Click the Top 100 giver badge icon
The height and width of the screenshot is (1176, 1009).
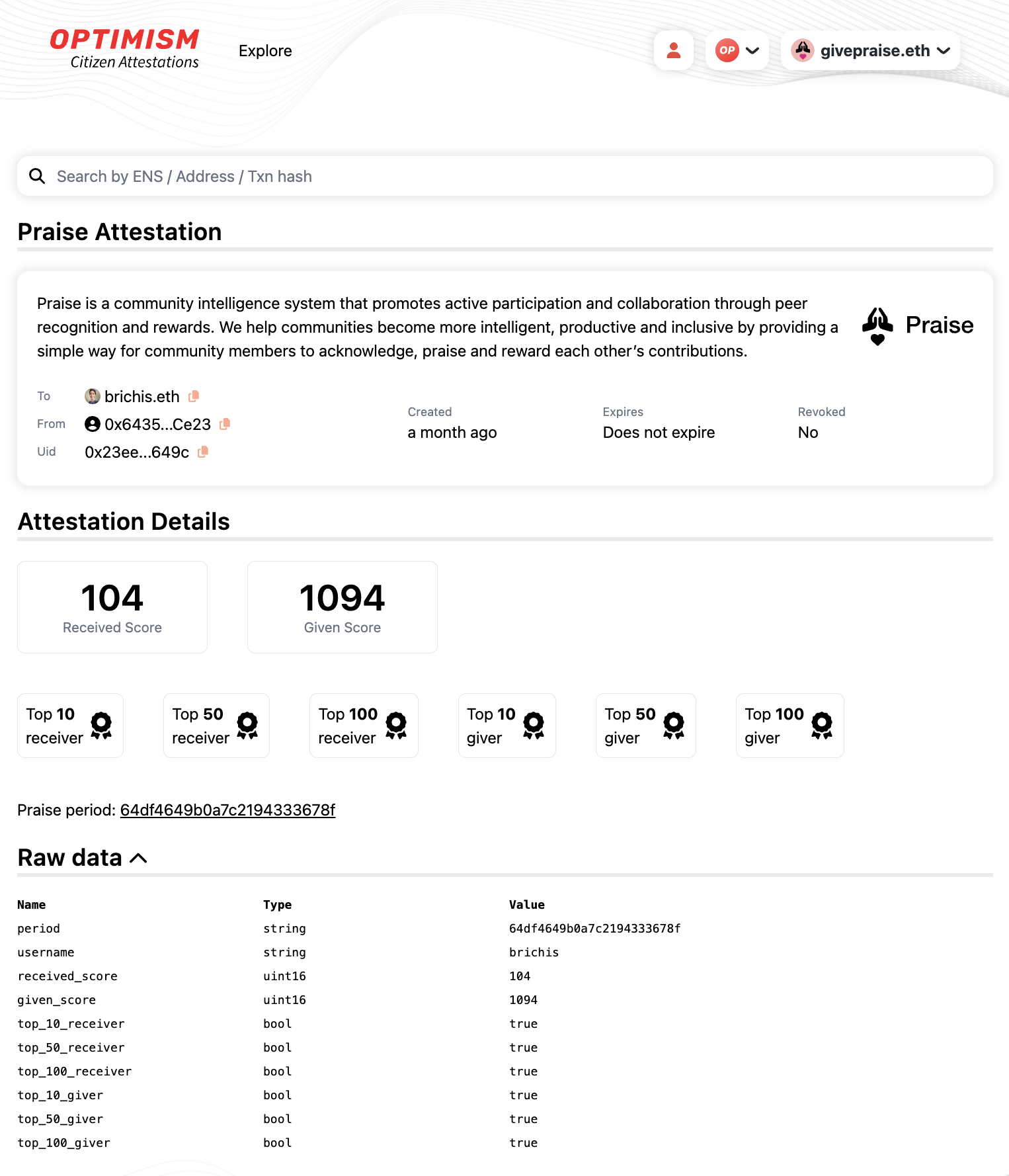point(822,726)
